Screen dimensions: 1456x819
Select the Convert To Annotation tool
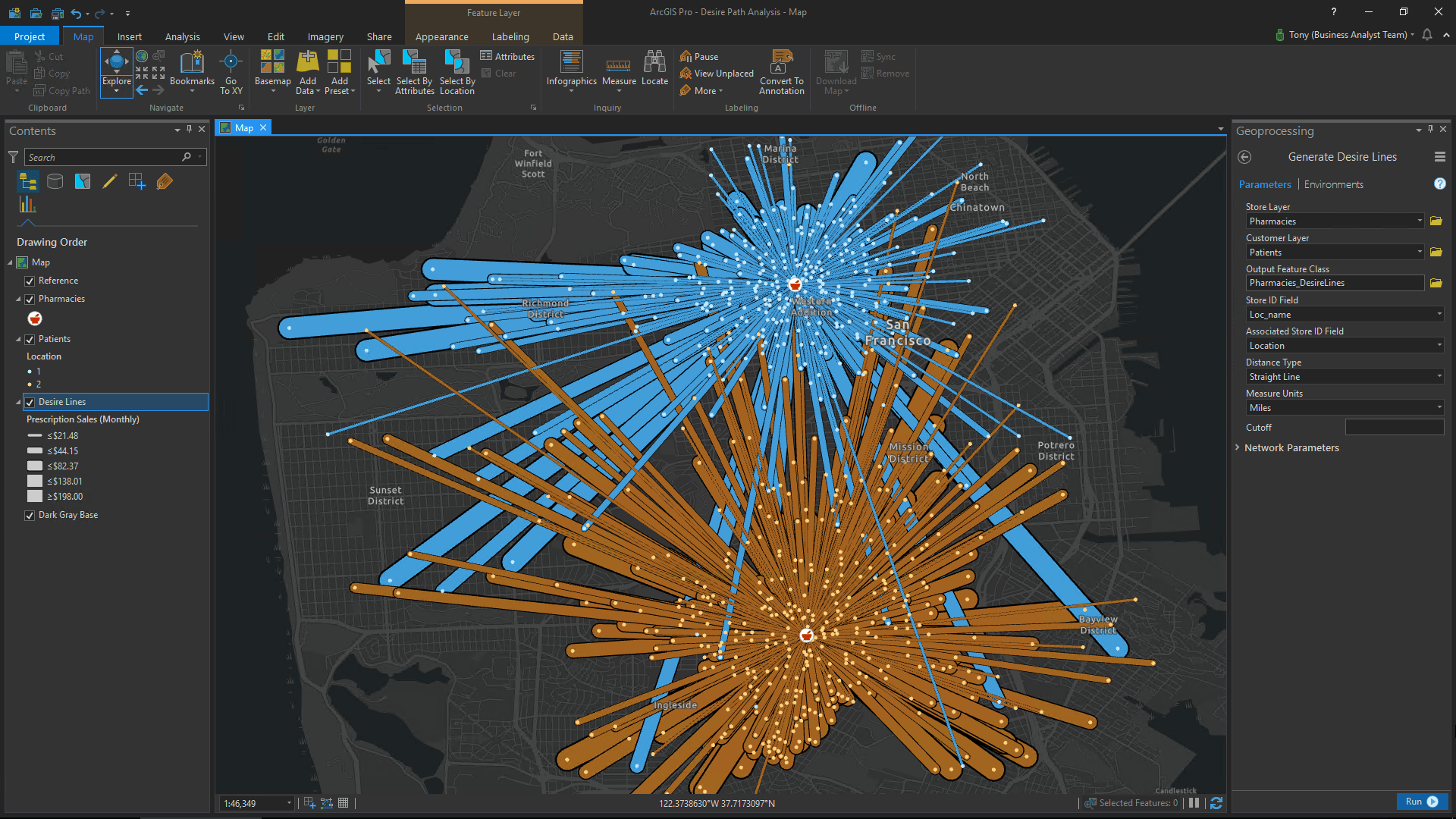[x=781, y=72]
